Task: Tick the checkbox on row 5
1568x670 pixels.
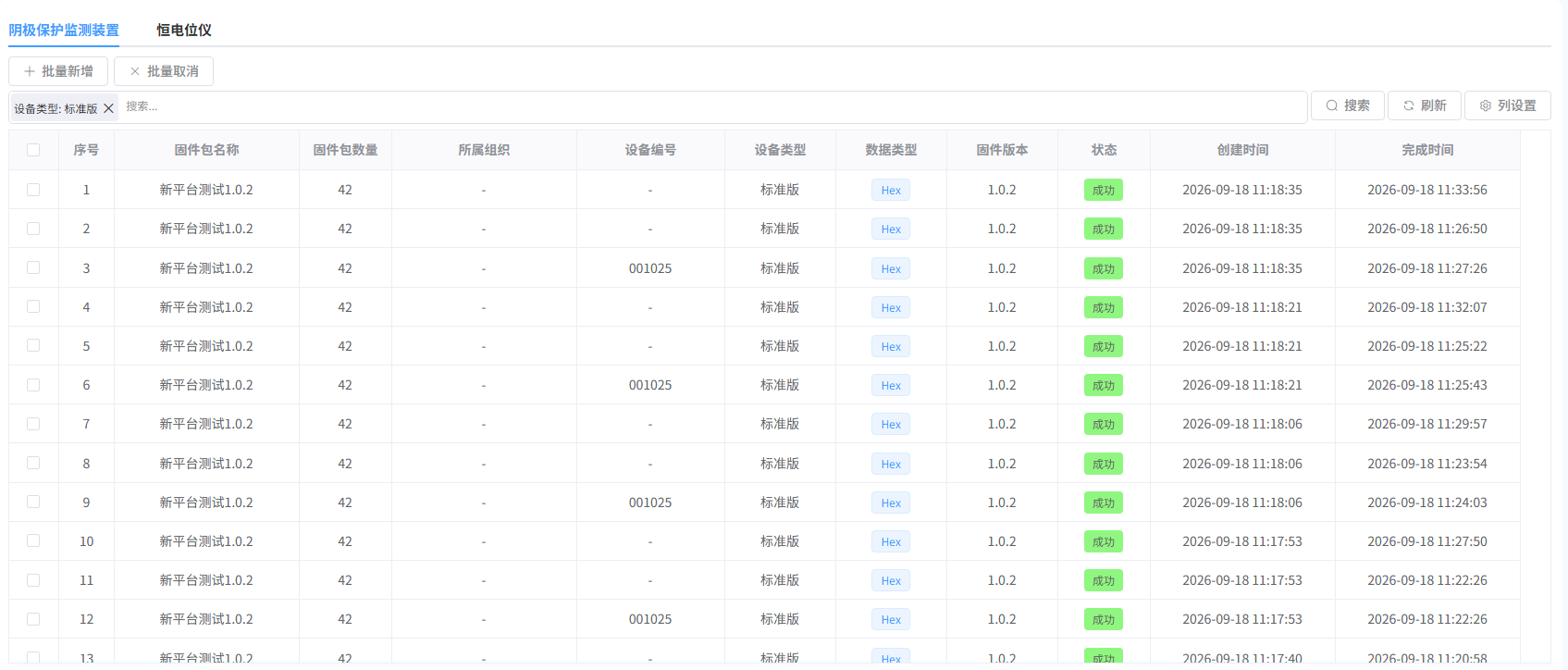Action: coord(33,345)
